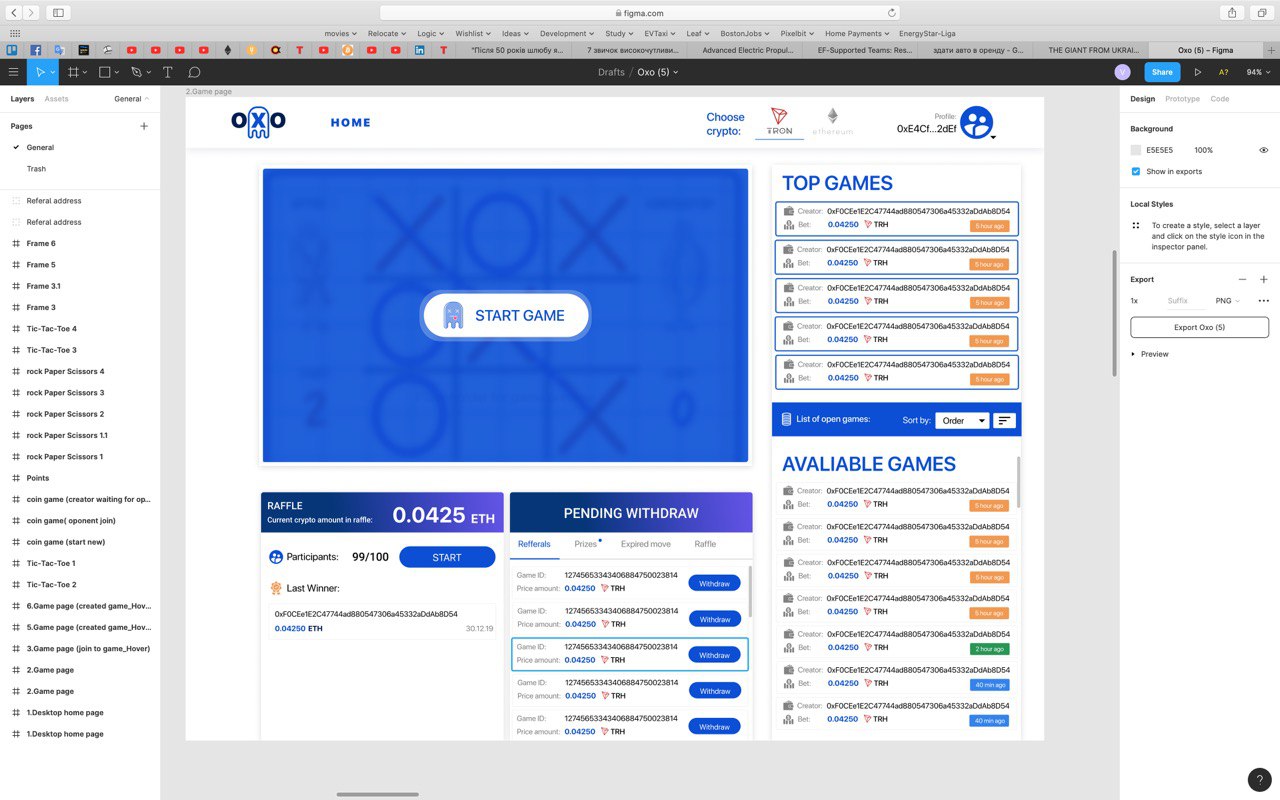1280x800 pixels.
Task: Open the Help question mark button
Action: 1260,780
